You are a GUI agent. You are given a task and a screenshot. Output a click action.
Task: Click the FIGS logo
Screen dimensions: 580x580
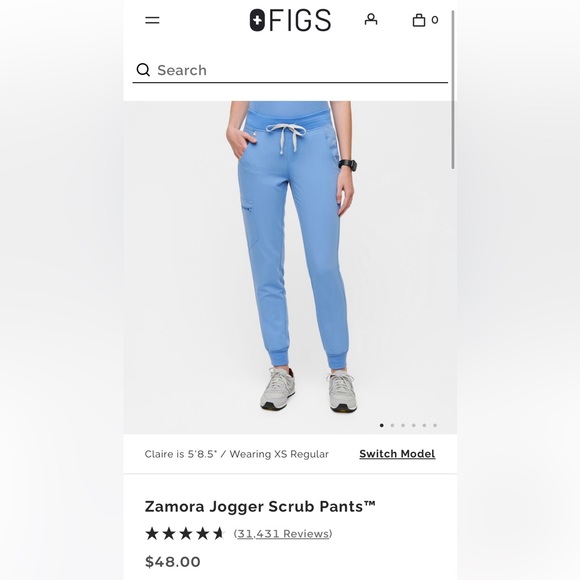coord(290,20)
